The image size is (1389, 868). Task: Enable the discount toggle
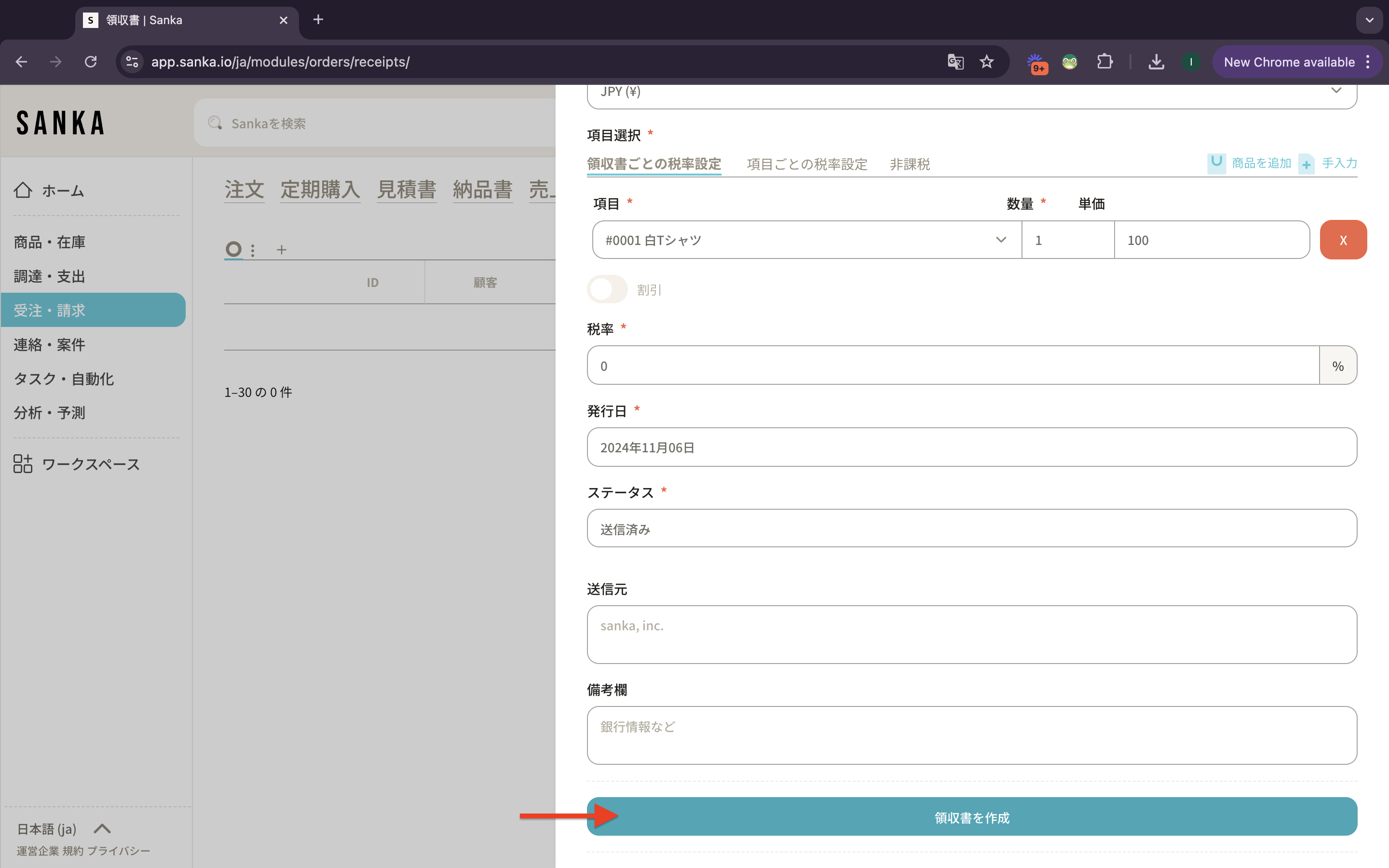[607, 289]
